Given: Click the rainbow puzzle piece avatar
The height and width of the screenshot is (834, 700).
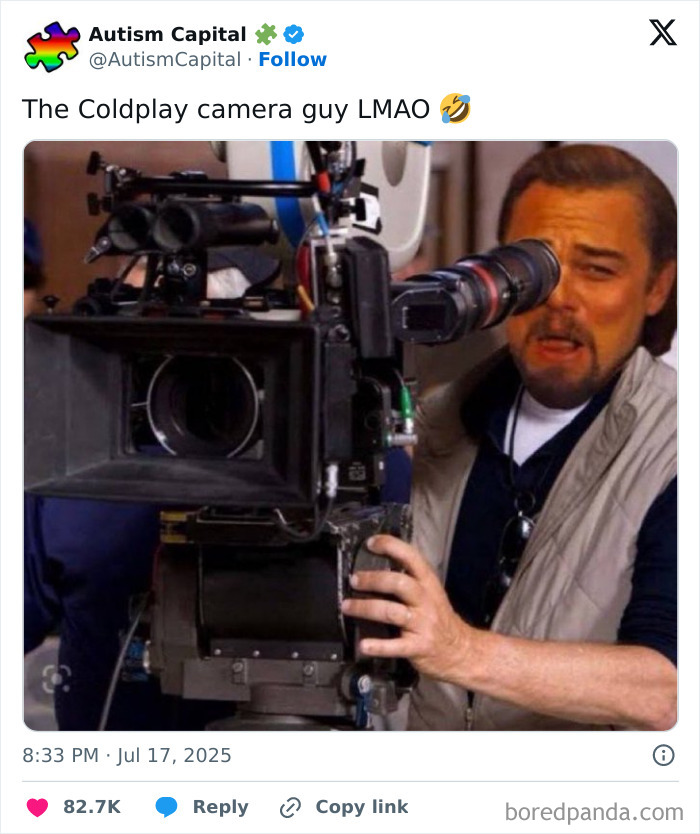Looking at the screenshot, I should pyautogui.click(x=52, y=46).
